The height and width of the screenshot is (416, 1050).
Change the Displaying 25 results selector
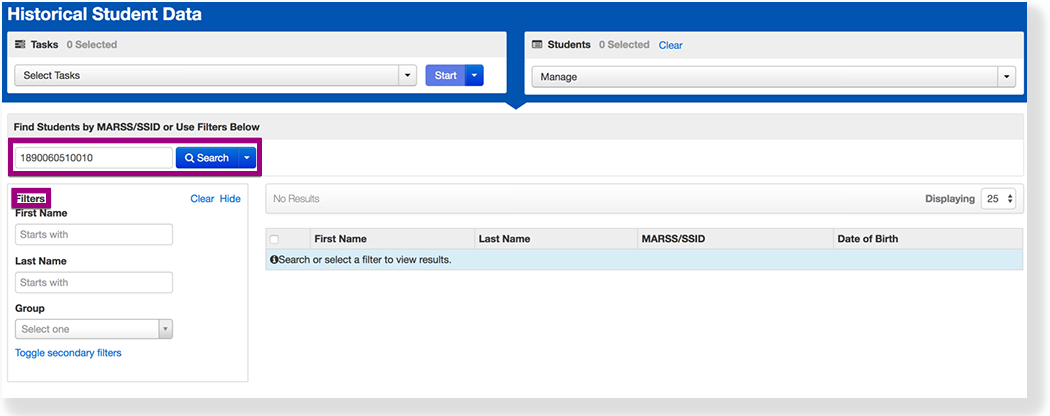tap(998, 199)
